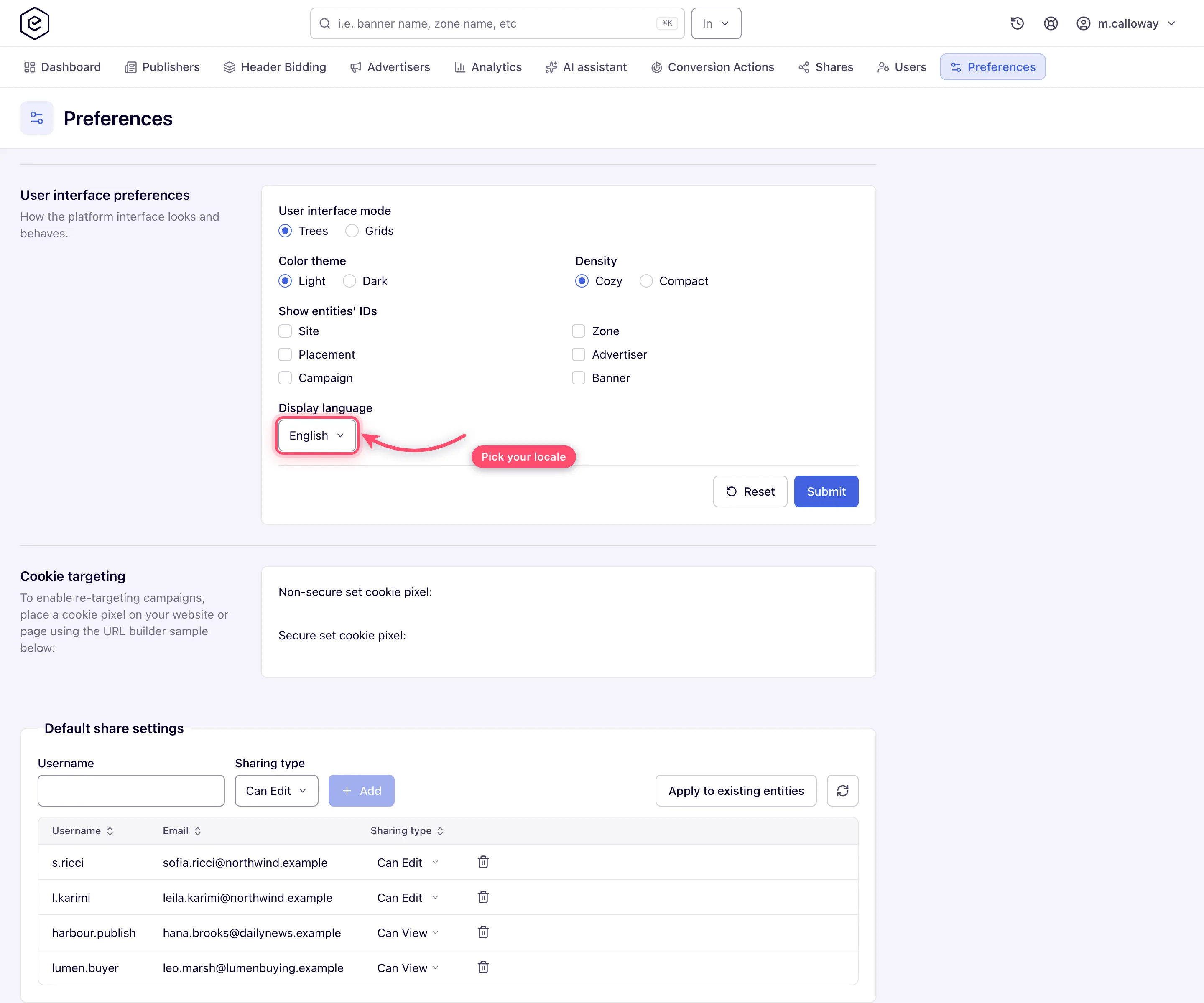The image size is (1204, 1003).
Task: Click the Reset button
Action: tap(750, 491)
